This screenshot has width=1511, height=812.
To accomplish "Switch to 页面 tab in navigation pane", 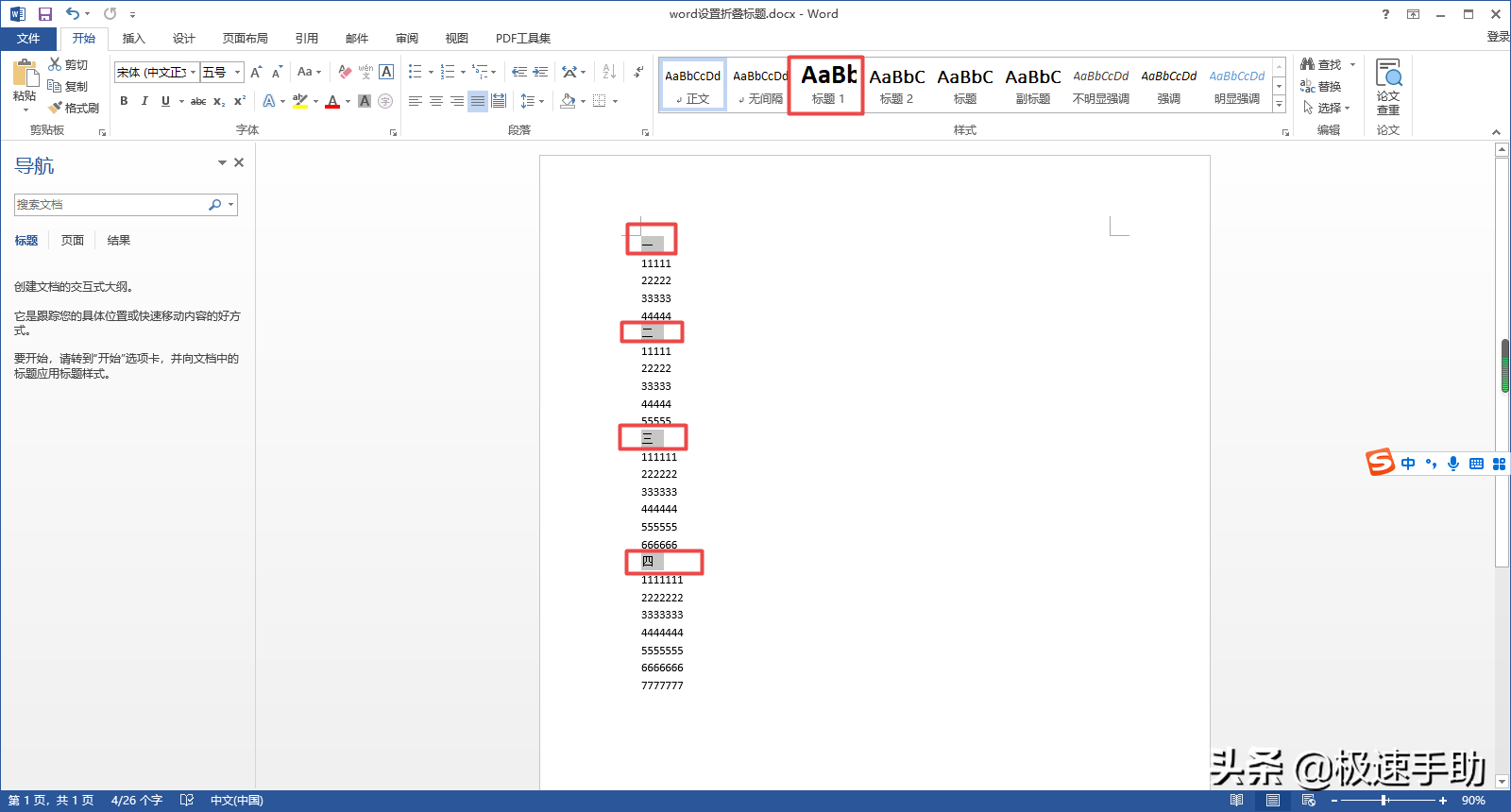I will 73,241.
